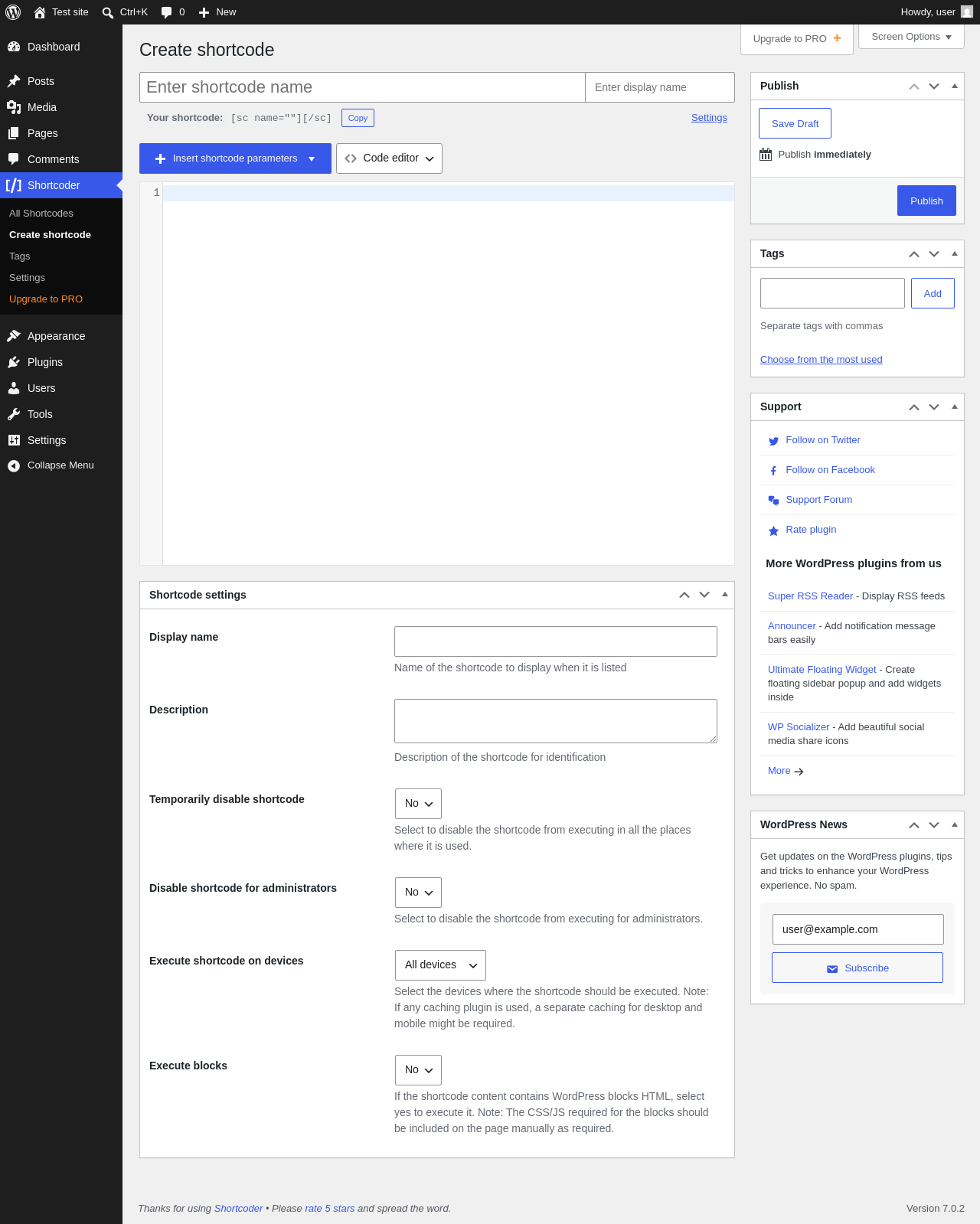Save the shortcode as draft
Image resolution: width=980 pixels, height=1224 pixels.
click(795, 123)
